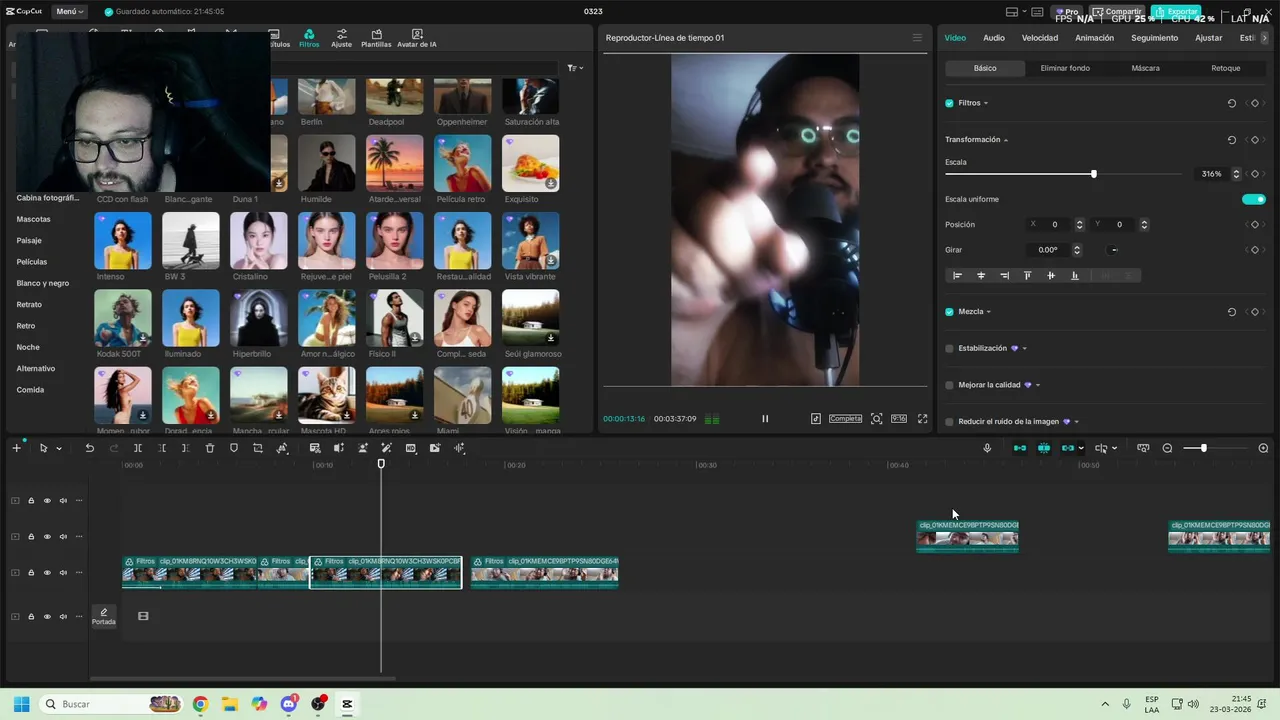Image resolution: width=1280 pixels, height=720 pixels.
Task: Click the Compartir button
Action: coord(1117,12)
